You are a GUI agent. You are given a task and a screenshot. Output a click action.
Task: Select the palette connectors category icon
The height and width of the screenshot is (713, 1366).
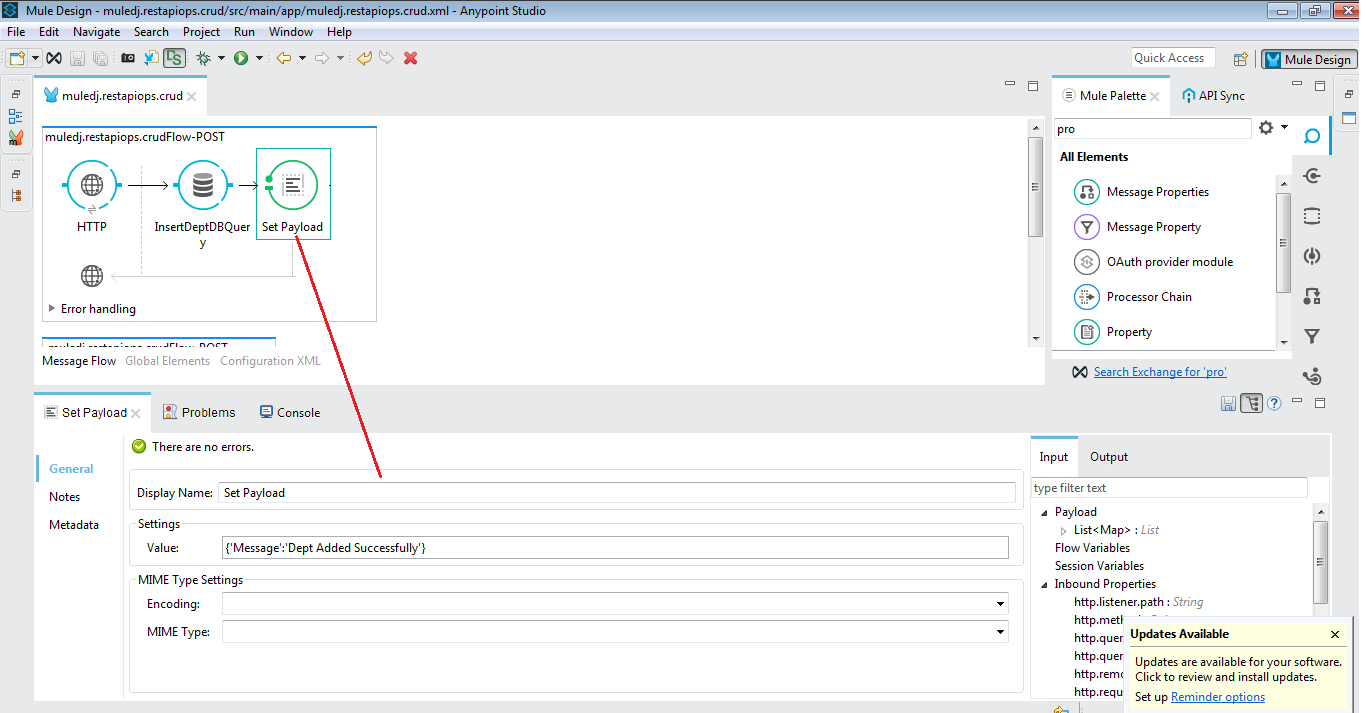pyautogui.click(x=1312, y=176)
